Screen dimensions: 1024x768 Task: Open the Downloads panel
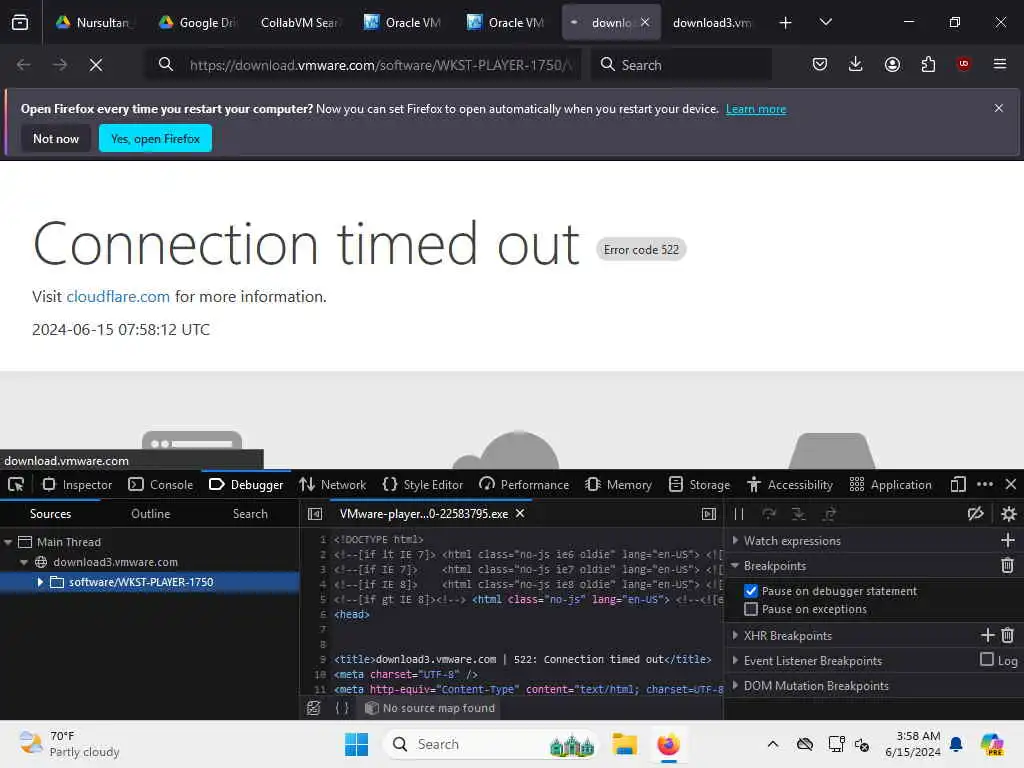point(856,64)
